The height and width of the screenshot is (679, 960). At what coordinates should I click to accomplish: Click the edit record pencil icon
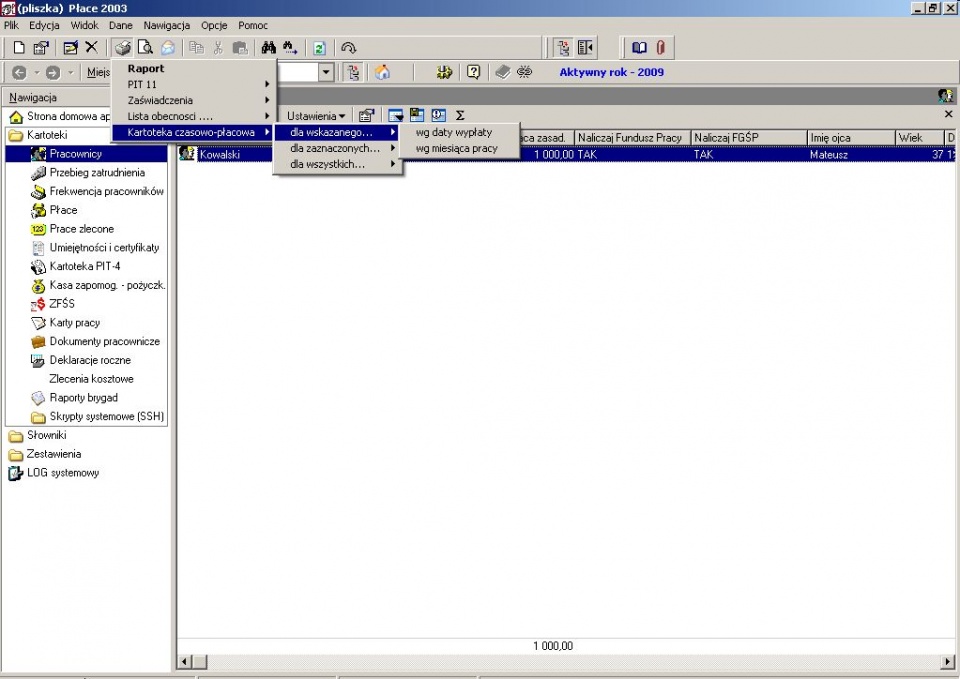point(70,48)
